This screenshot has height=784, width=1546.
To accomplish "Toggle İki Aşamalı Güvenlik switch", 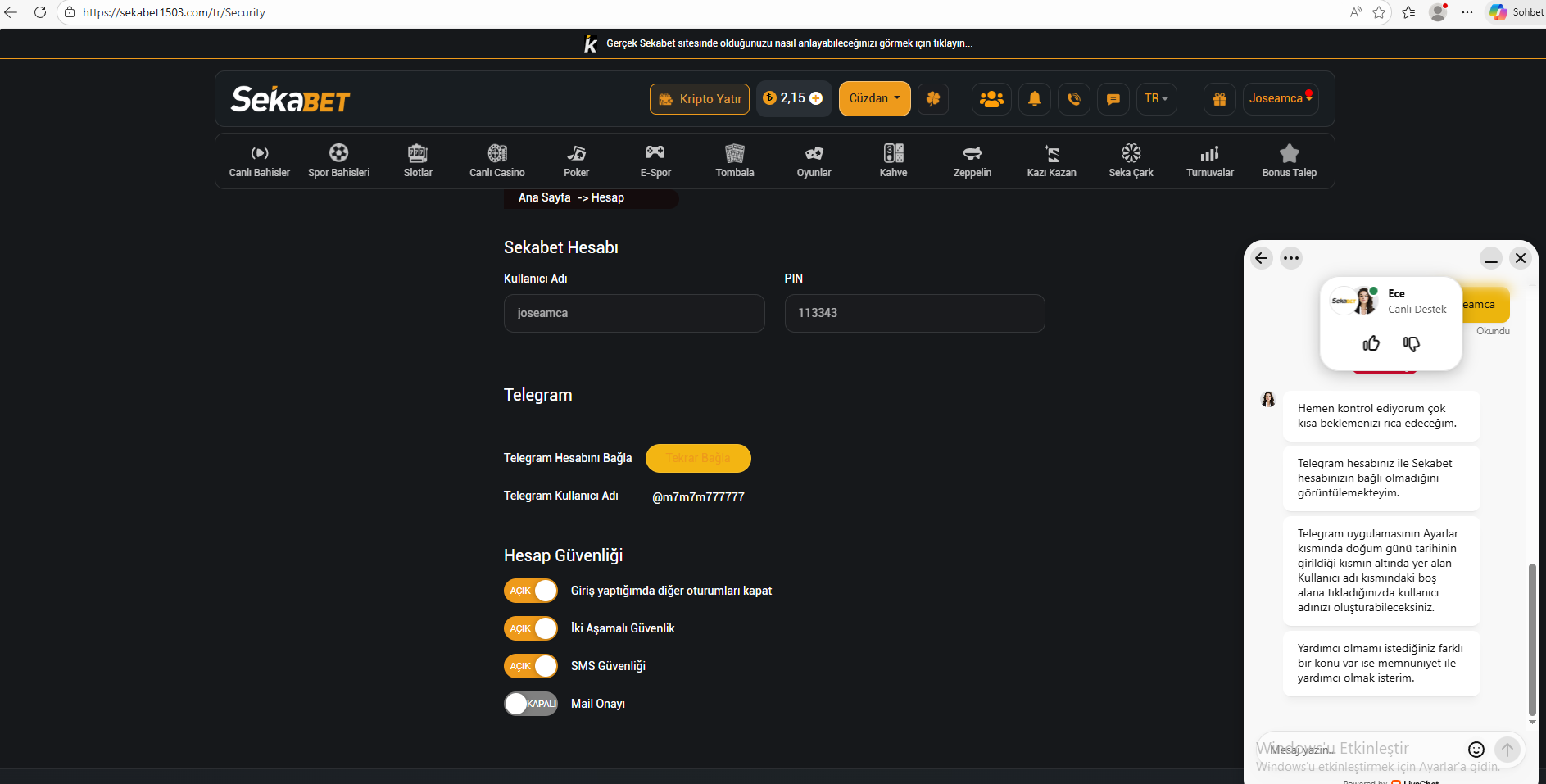I will (531, 628).
